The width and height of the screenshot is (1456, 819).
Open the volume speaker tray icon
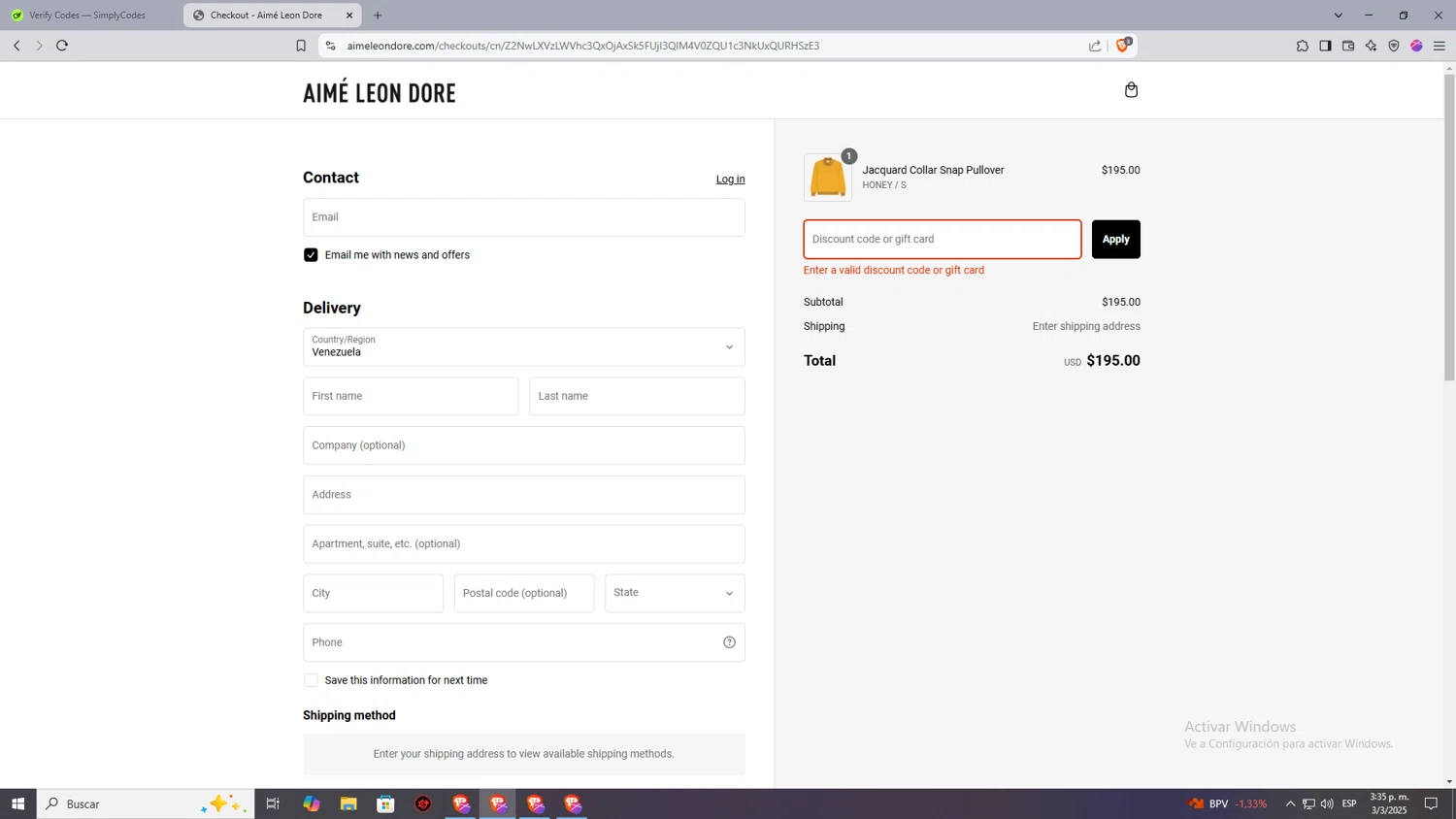click(1327, 803)
